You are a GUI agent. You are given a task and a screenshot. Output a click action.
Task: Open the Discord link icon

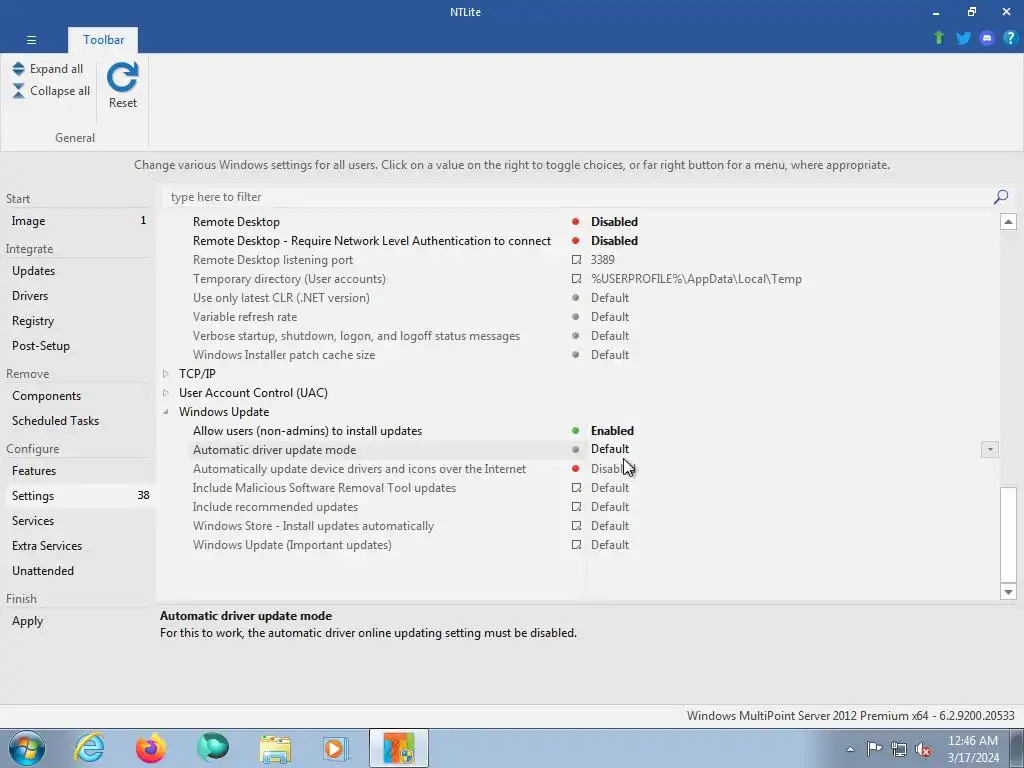(x=987, y=38)
